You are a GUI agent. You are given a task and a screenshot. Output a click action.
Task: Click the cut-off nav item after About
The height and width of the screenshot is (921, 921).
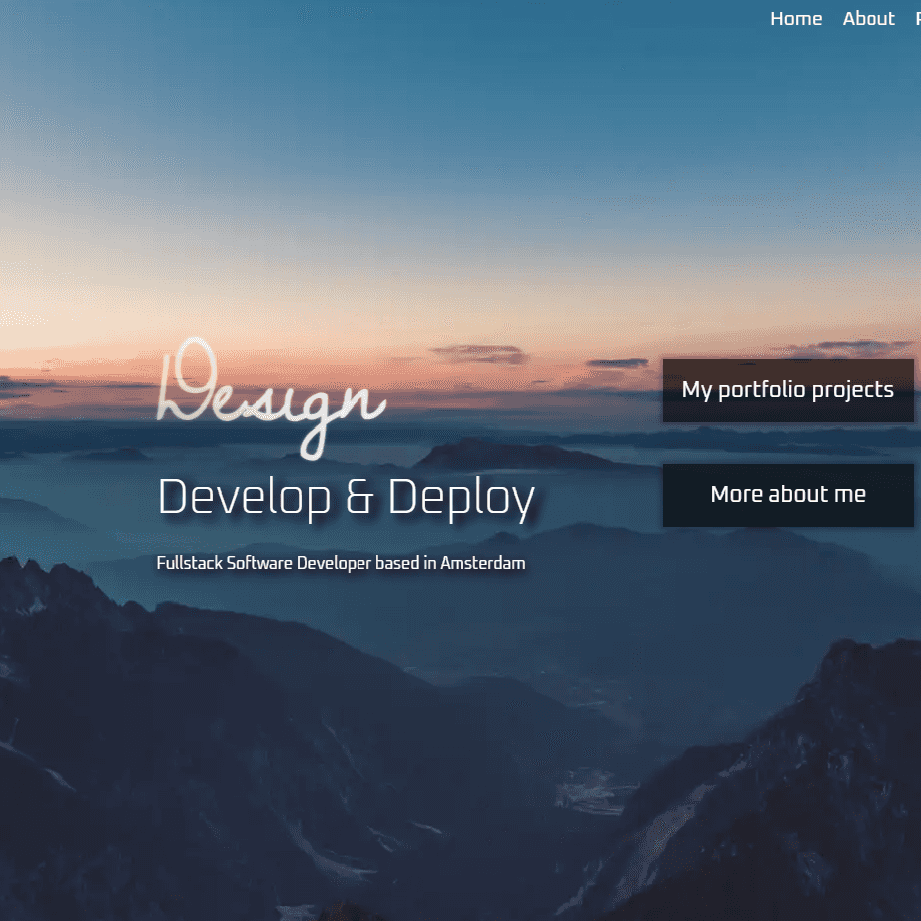tap(917, 19)
